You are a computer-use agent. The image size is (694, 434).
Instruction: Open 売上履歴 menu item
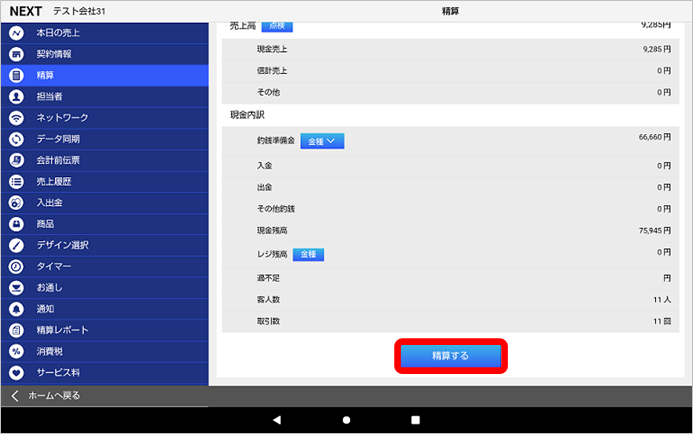[x=54, y=182]
